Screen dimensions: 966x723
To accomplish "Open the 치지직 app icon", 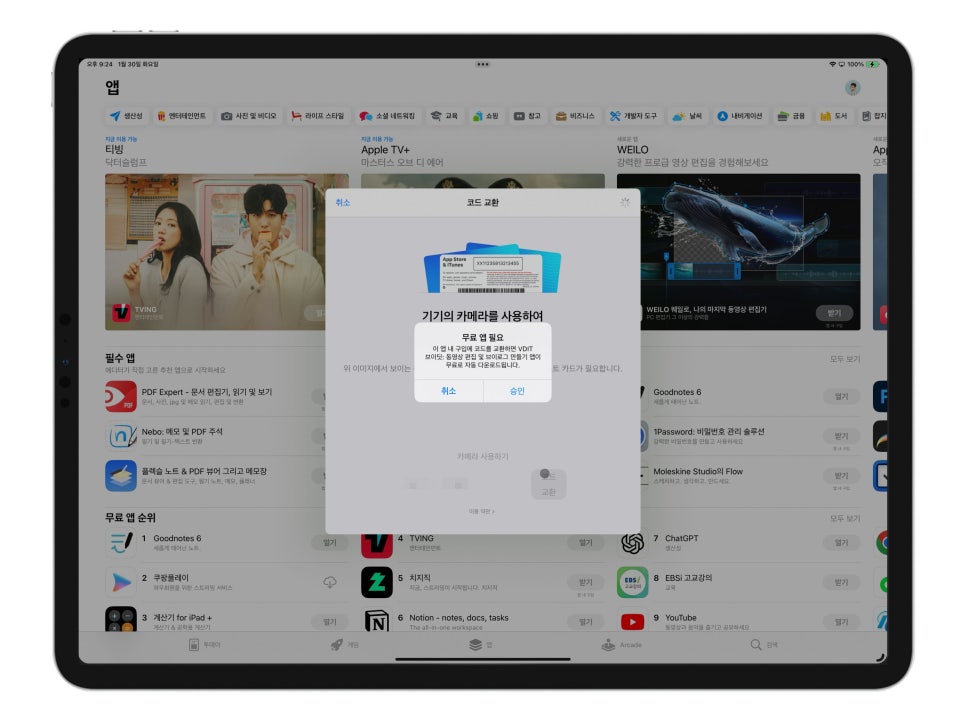I will pyautogui.click(x=376, y=583).
